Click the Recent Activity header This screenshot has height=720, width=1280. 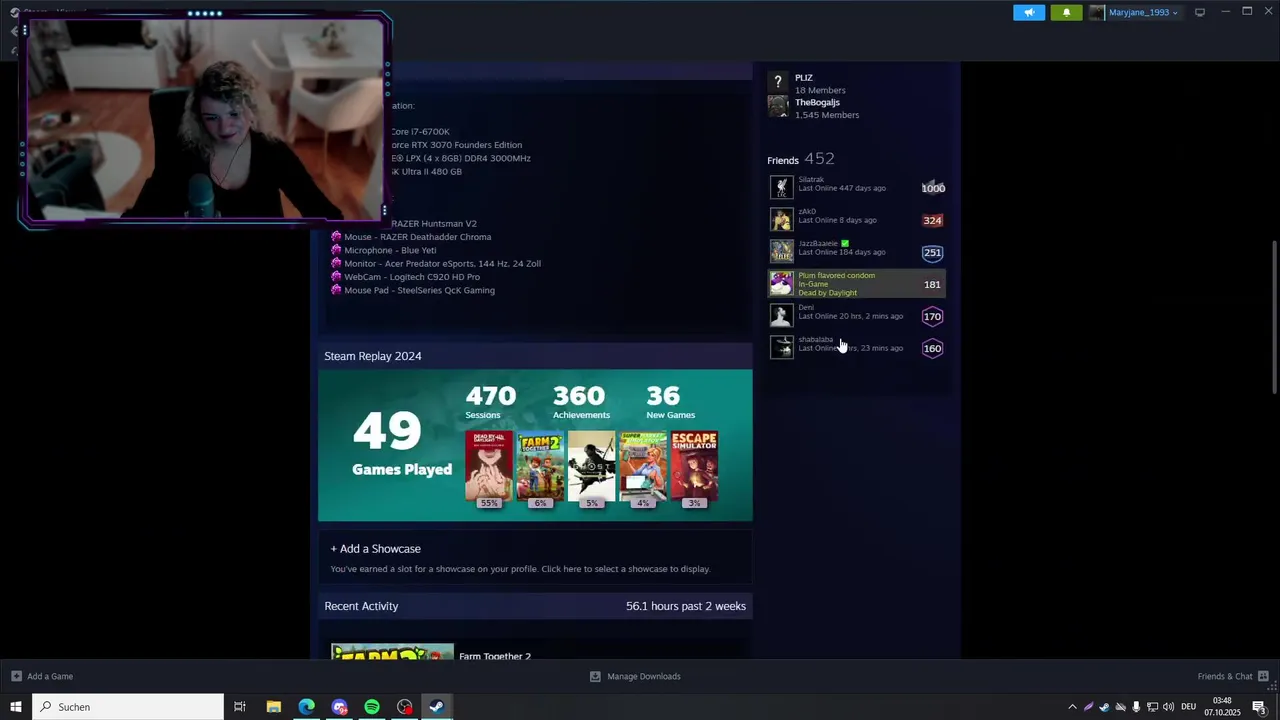pyautogui.click(x=361, y=606)
